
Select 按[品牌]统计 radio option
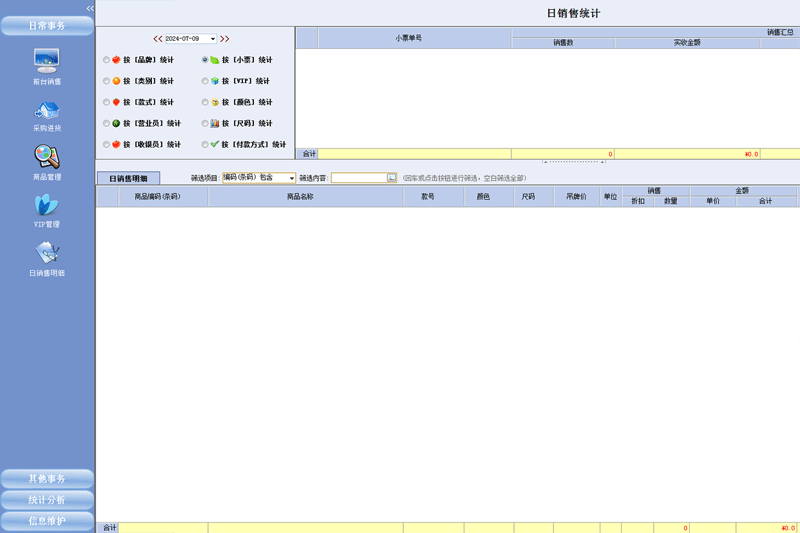pos(107,60)
